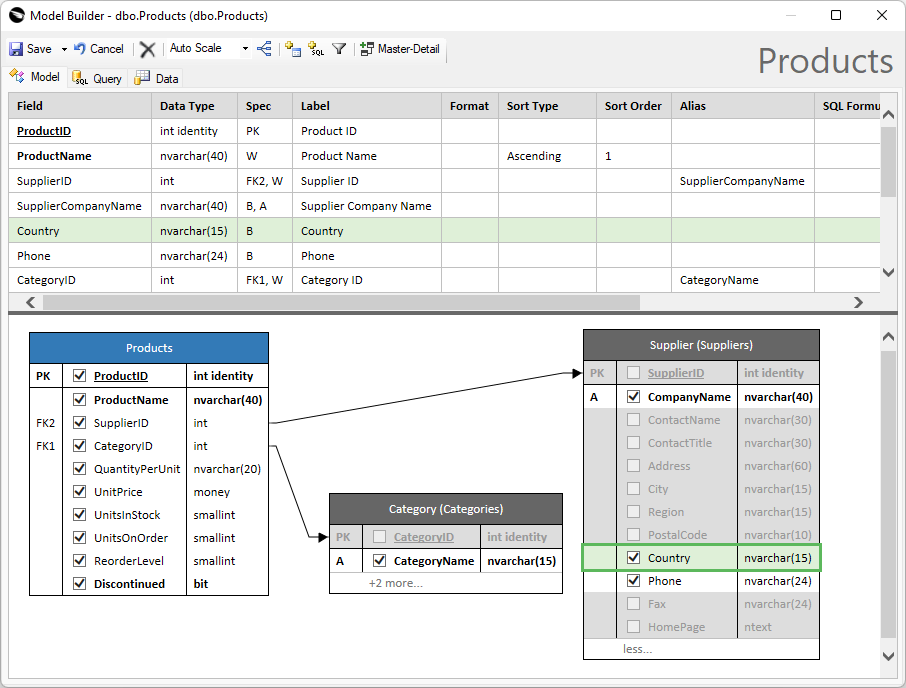Click the add table icon

coord(293,49)
